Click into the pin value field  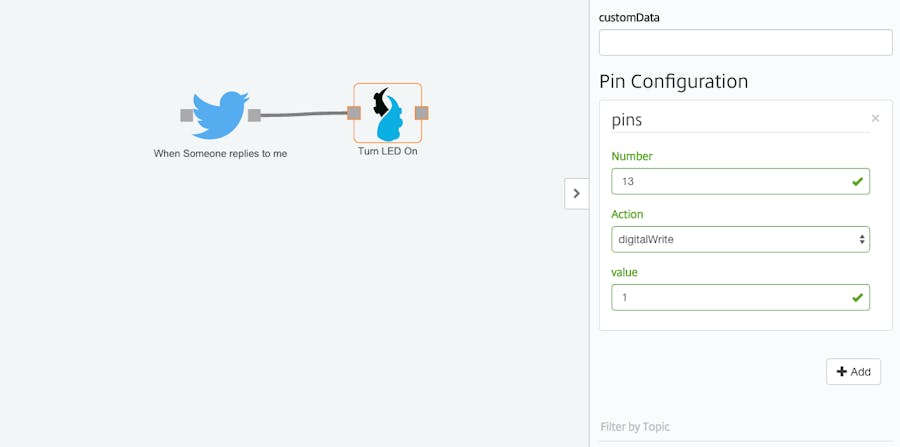point(728,298)
